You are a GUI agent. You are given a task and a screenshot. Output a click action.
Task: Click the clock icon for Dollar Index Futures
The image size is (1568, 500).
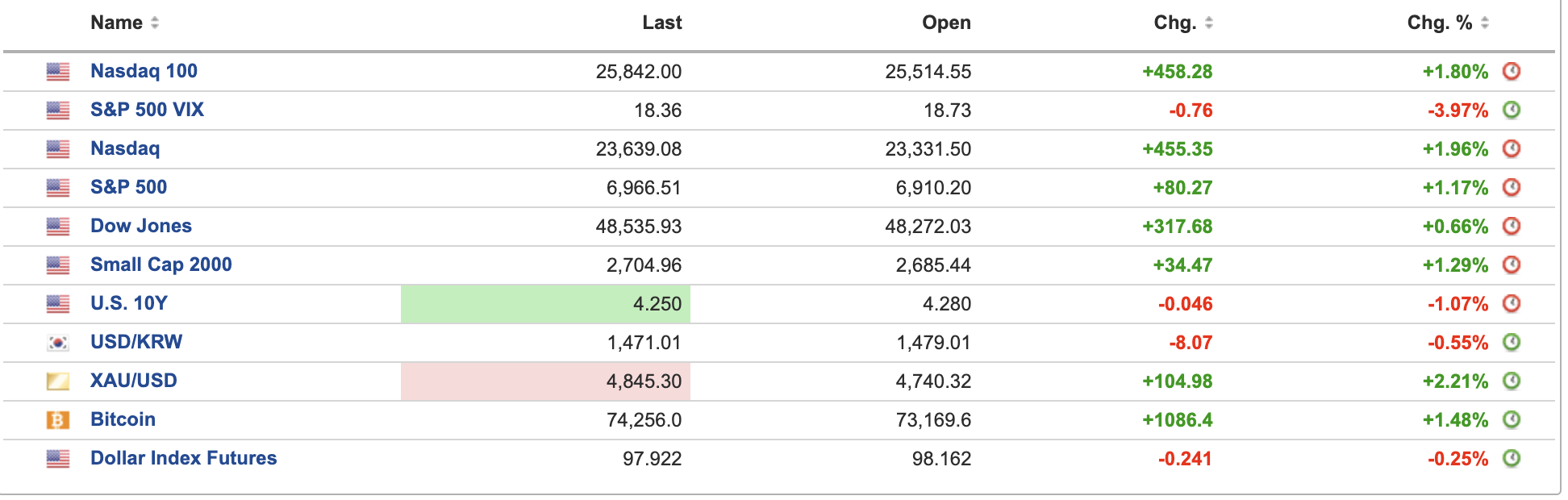point(1511,459)
